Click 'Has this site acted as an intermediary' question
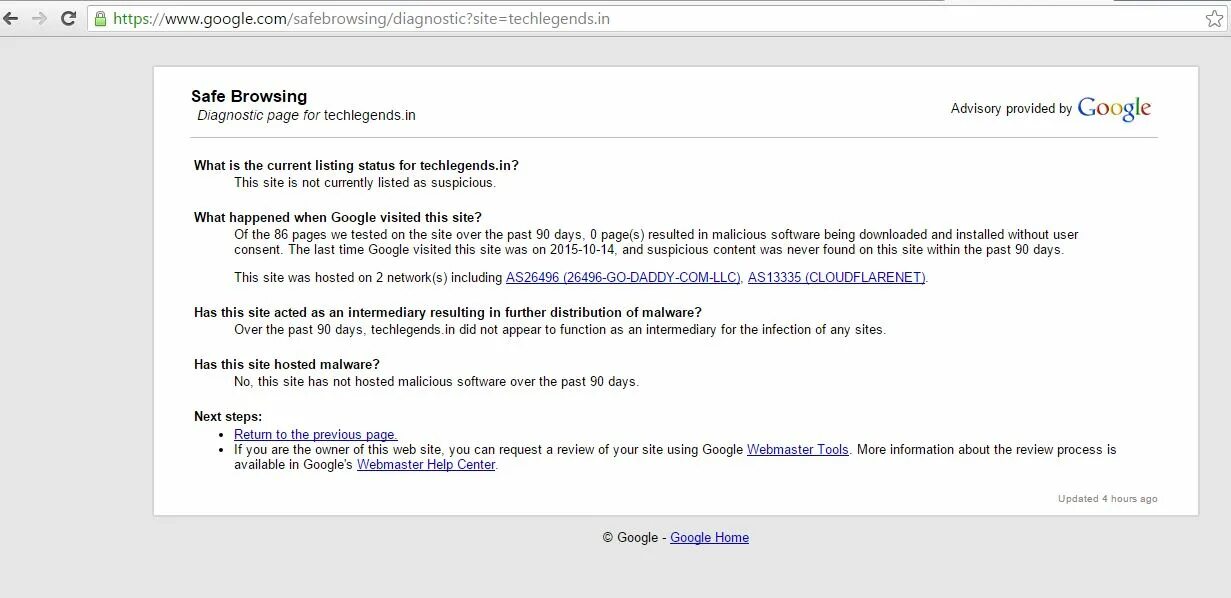Viewport: 1231px width, 598px height. coord(448,312)
